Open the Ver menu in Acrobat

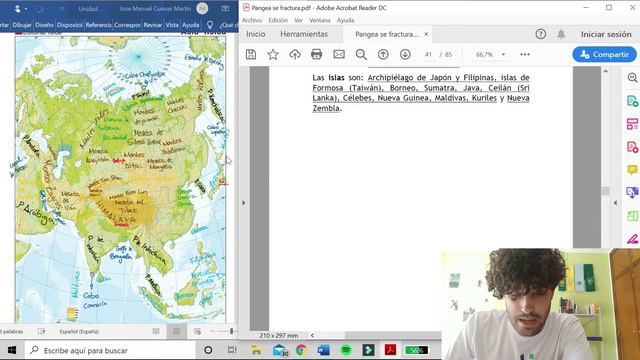298,20
